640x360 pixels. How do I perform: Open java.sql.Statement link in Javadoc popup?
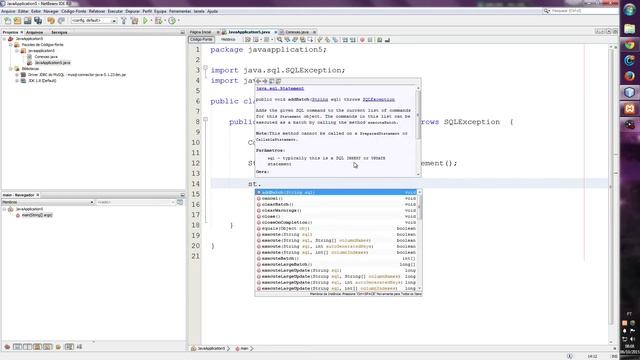(x=280, y=89)
